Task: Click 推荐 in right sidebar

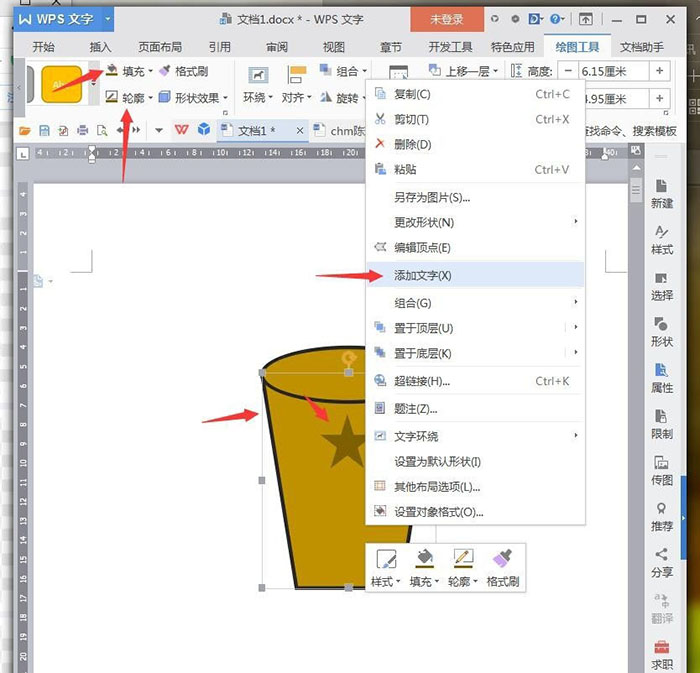Action: [662, 517]
